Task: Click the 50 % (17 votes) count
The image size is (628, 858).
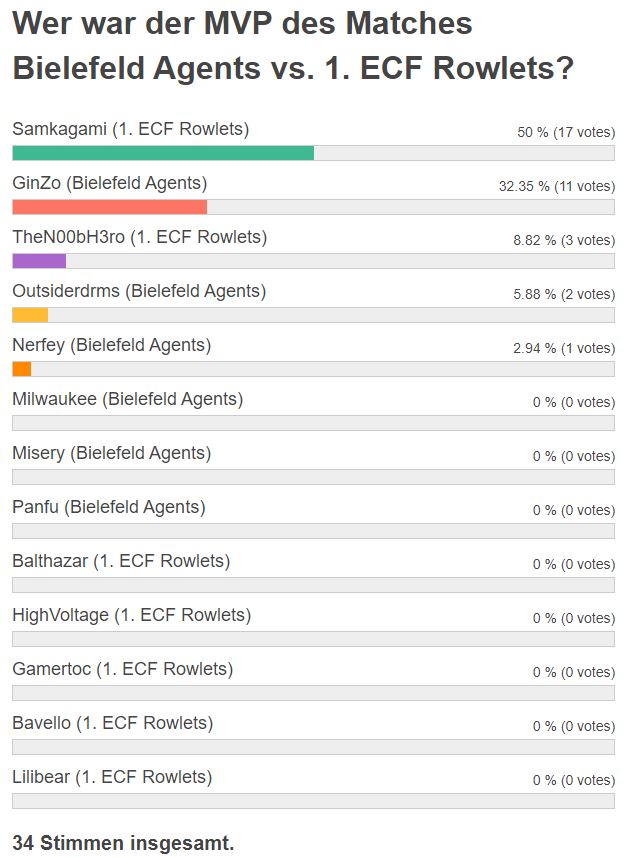Action: click(566, 132)
